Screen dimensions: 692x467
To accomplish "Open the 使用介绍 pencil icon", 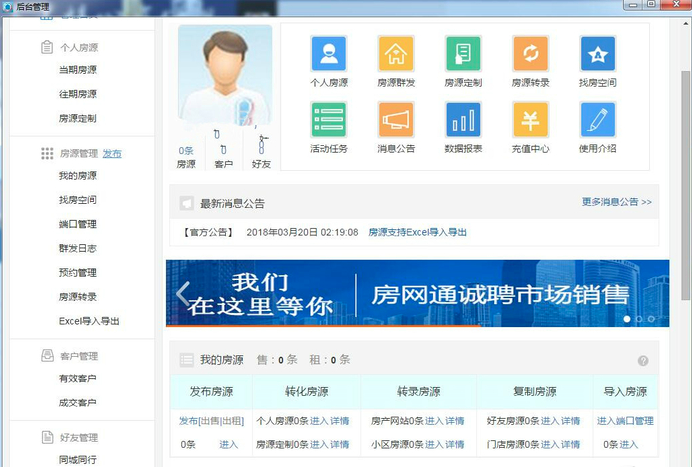I will 598,120.
